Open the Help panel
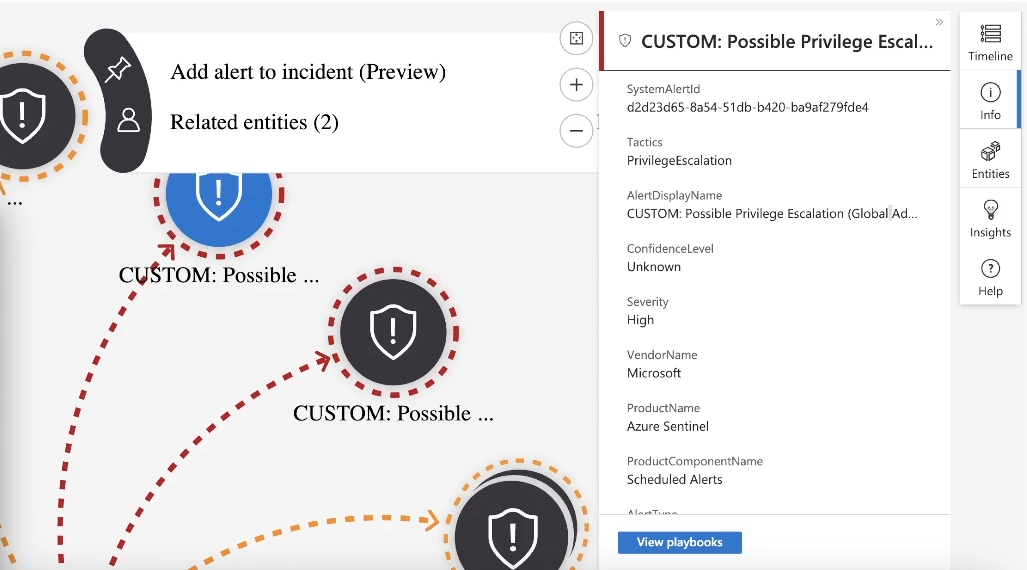Image resolution: width=1027 pixels, height=570 pixels. click(x=990, y=277)
